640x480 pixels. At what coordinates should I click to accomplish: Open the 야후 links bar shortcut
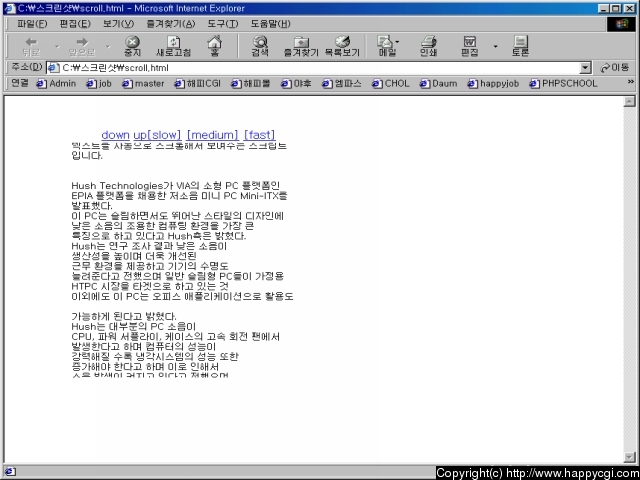296,83
